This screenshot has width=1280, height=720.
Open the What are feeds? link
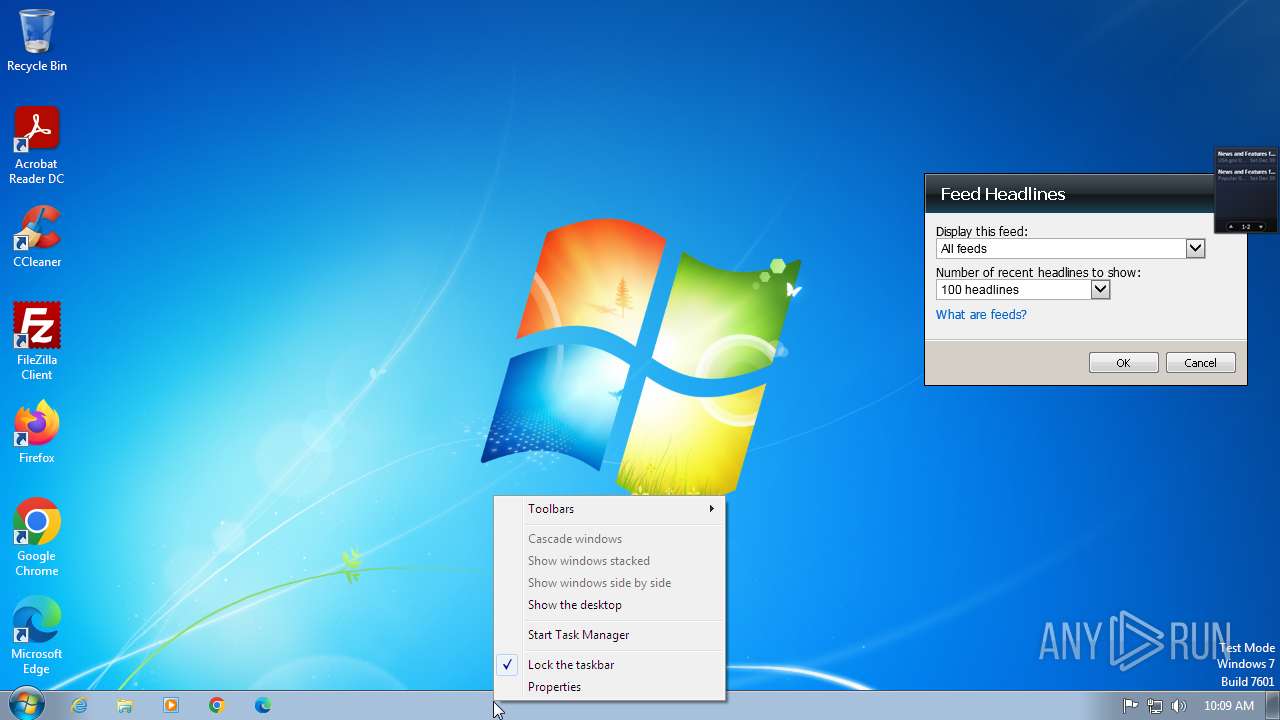[981, 315]
